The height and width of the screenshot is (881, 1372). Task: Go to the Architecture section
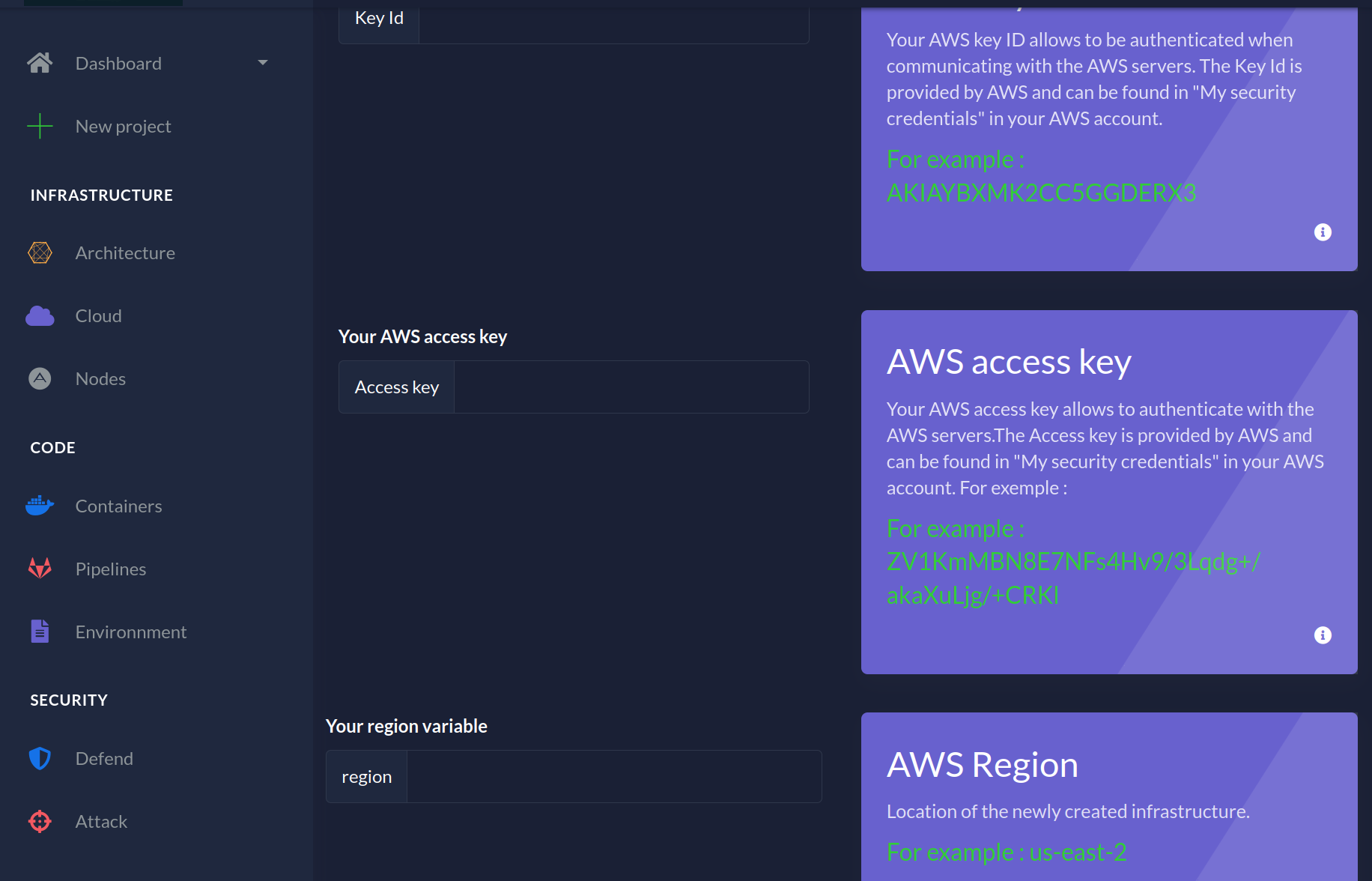(125, 253)
